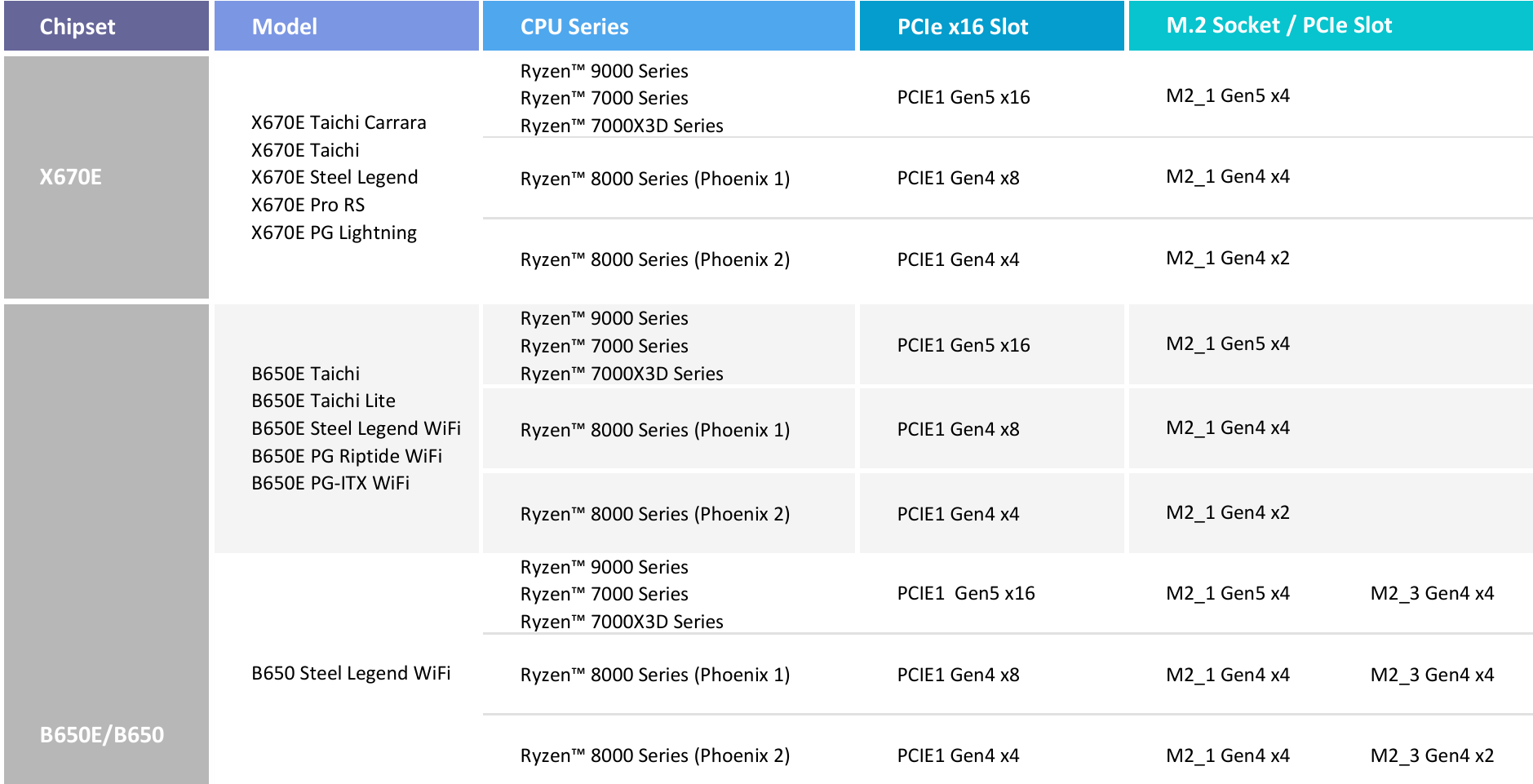Click PCIE1 Gen5 x16 for B650 Steel Legend
Screen dimensions: 1533x784
966,593
